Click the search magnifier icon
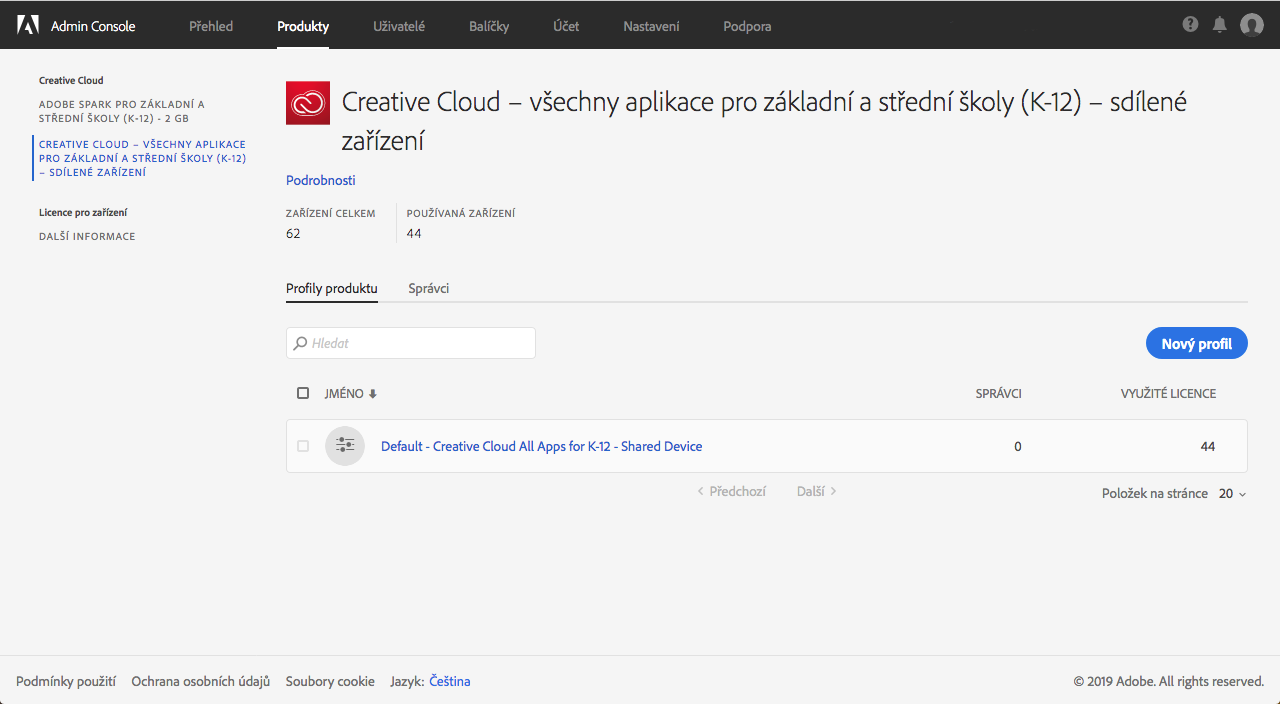The height and width of the screenshot is (704, 1280). tap(300, 343)
